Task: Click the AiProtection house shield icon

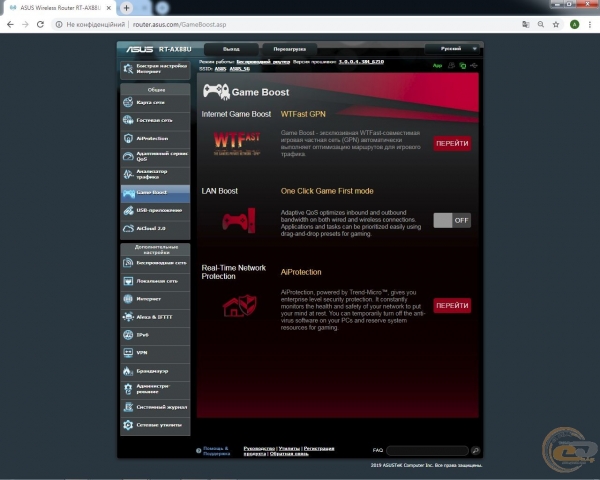Action: (240, 306)
